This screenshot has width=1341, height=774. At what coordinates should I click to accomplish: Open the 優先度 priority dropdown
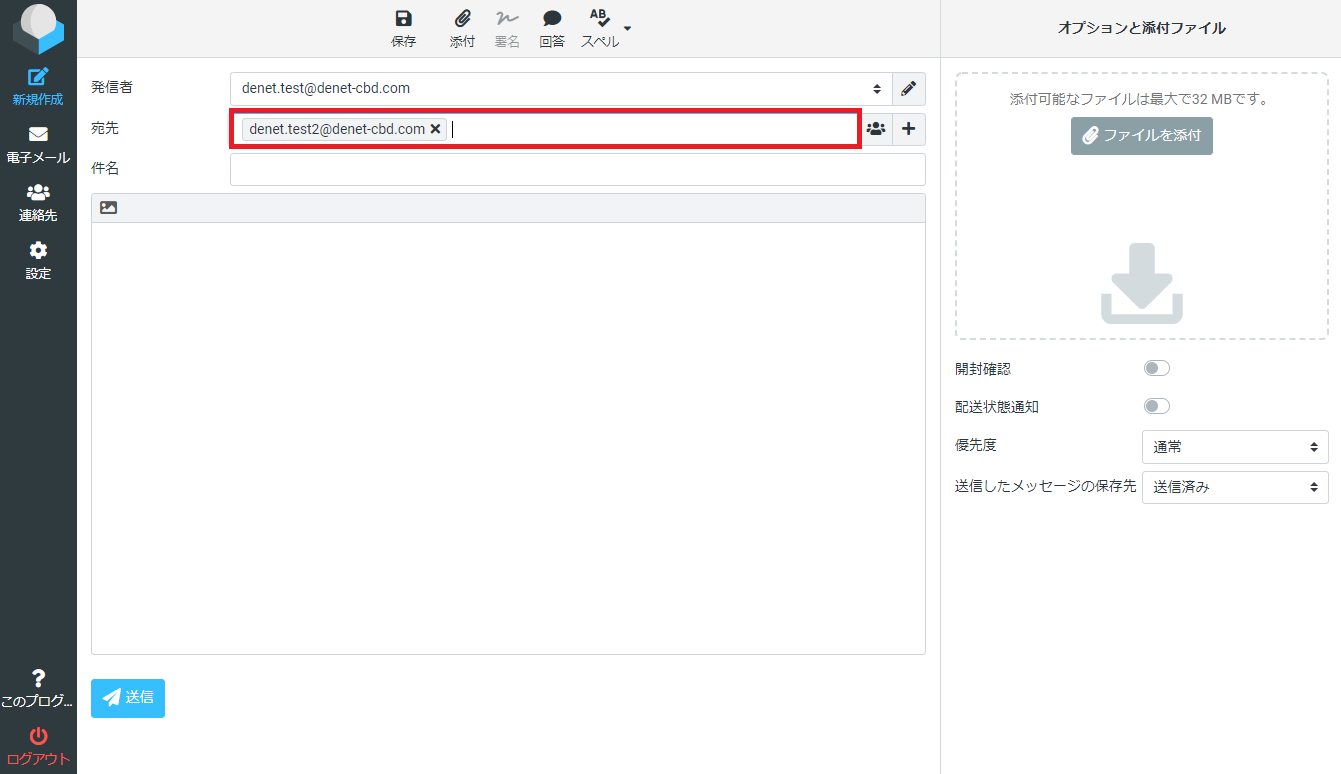(1235, 447)
